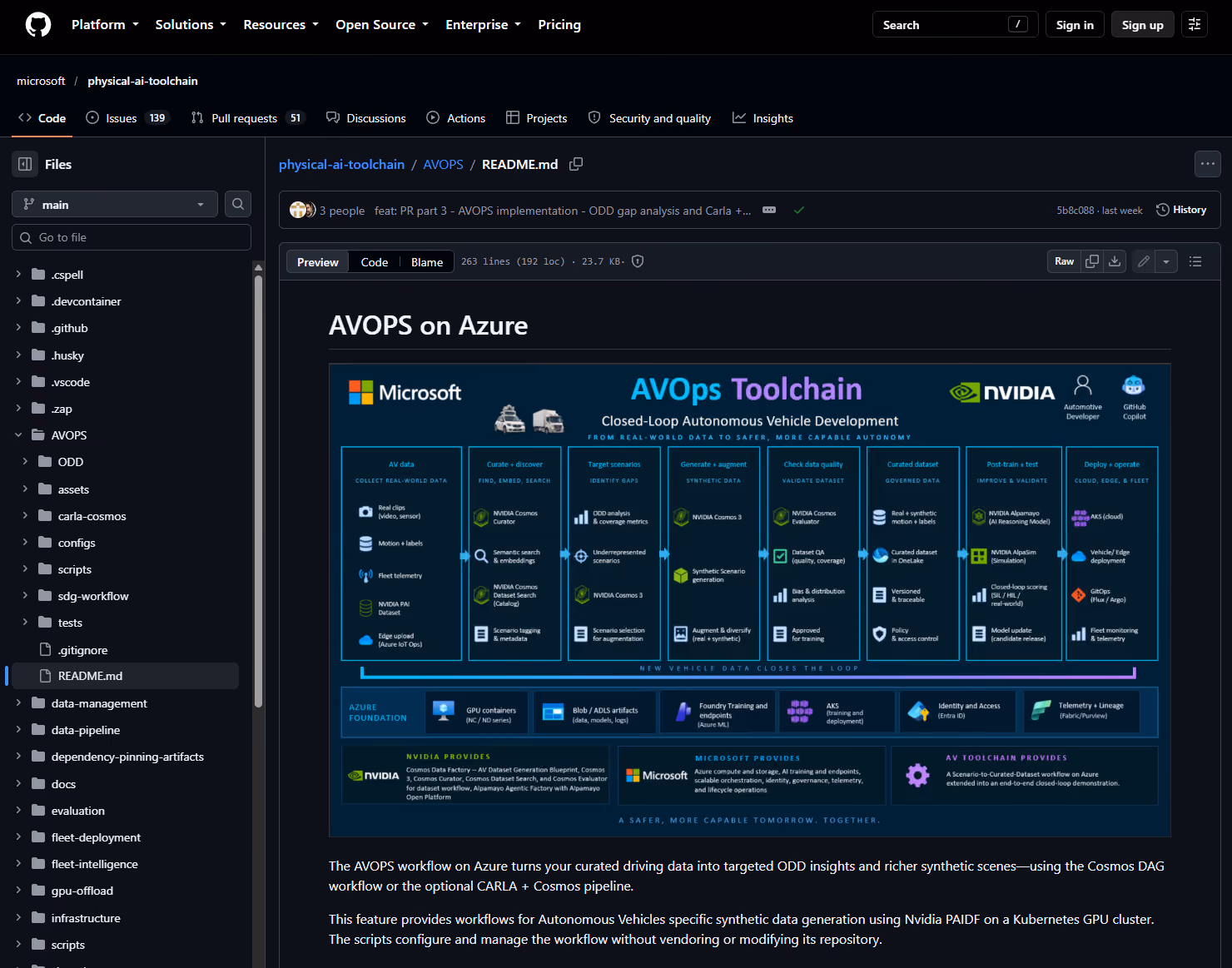View the commit status checkmark
Screen dimensions: 1232x968
(x=799, y=211)
